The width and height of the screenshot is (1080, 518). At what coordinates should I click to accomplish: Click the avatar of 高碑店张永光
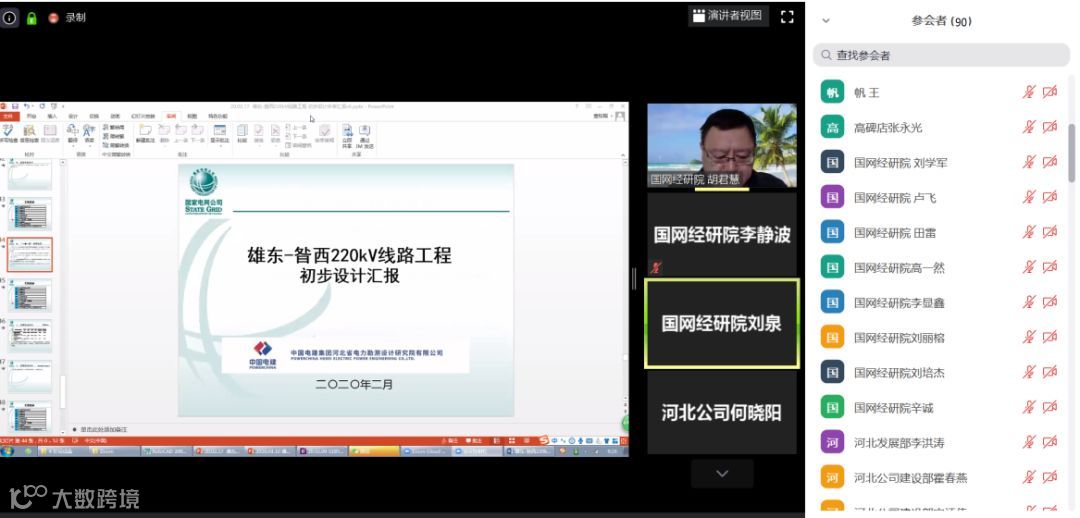tap(833, 127)
